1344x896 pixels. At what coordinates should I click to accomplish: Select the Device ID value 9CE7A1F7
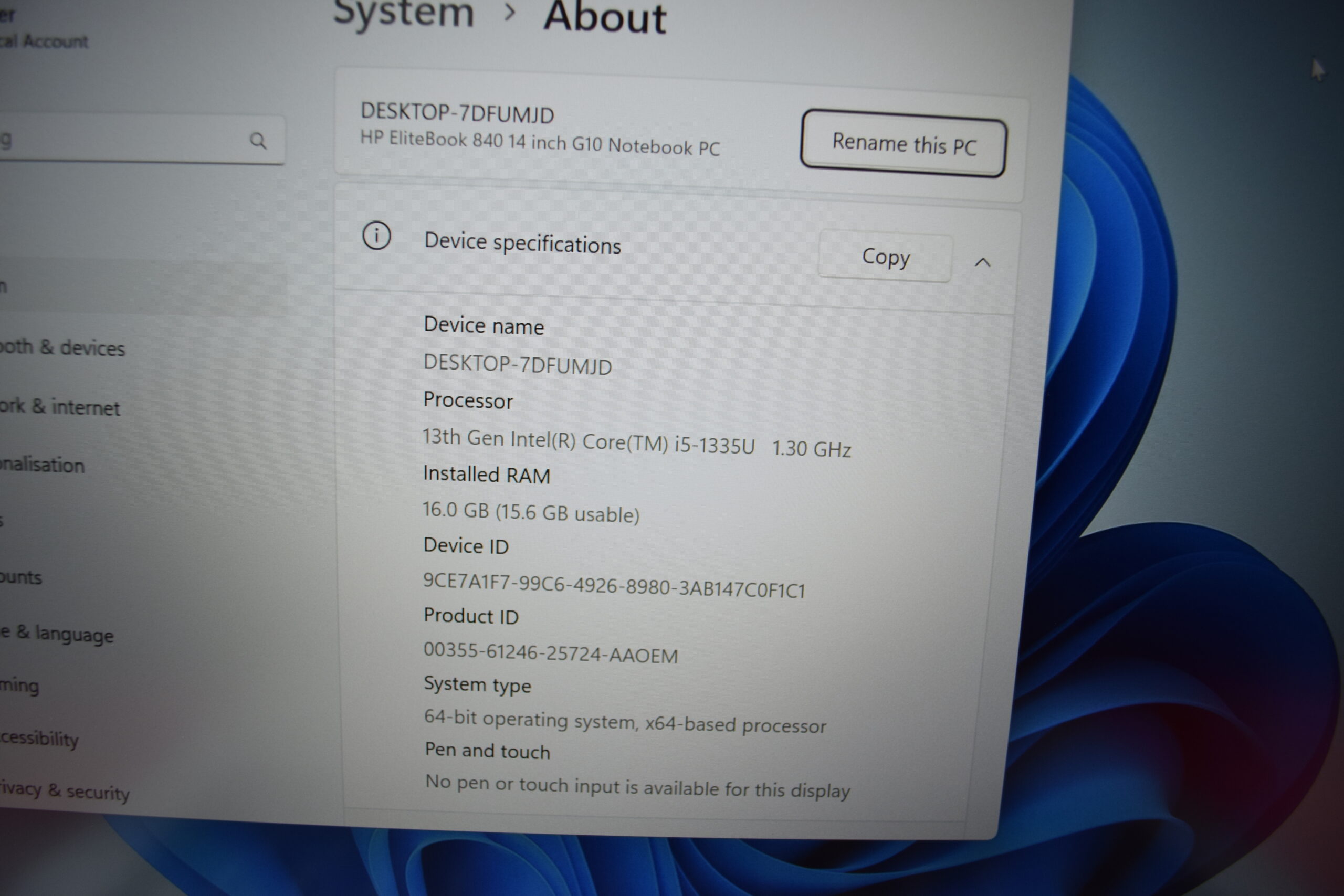coord(614,585)
